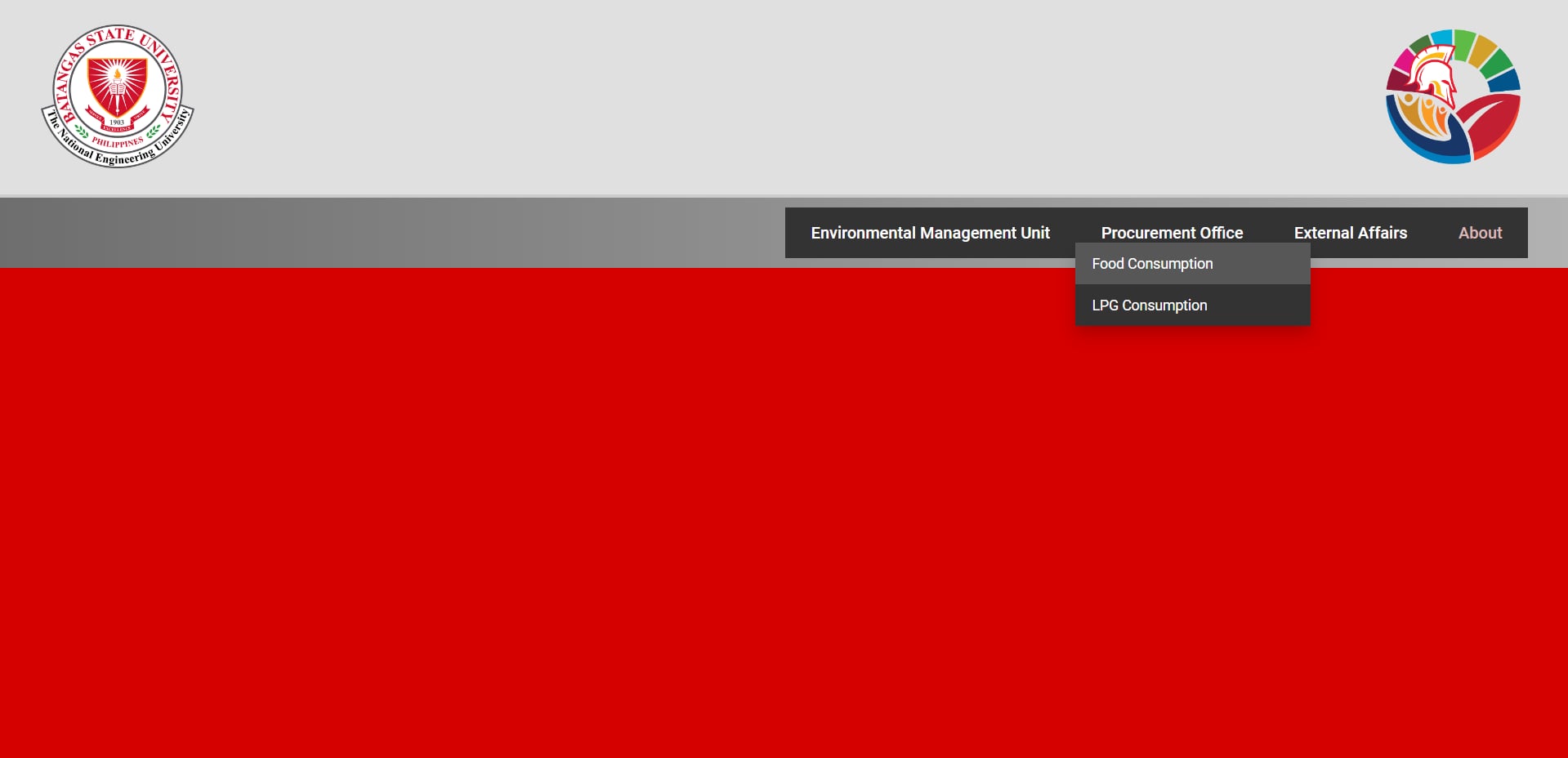Open the External Affairs dropdown menu
The width and height of the screenshot is (1568, 758).
1350,233
